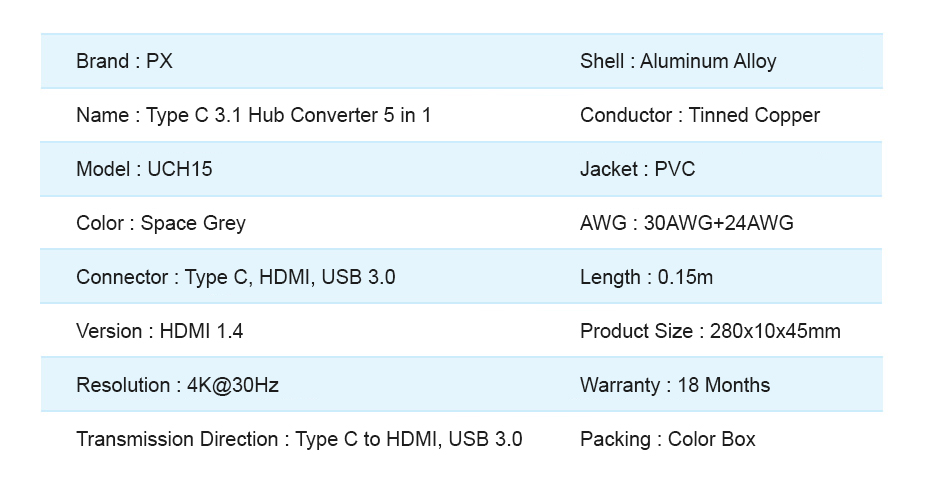Select the Length : 0.15m cell
The image size is (930, 478).
click(646, 278)
